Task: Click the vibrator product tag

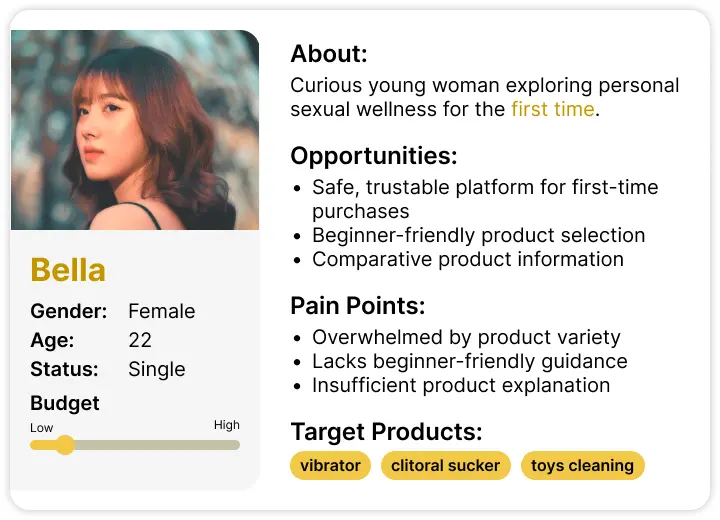Action: (x=330, y=465)
